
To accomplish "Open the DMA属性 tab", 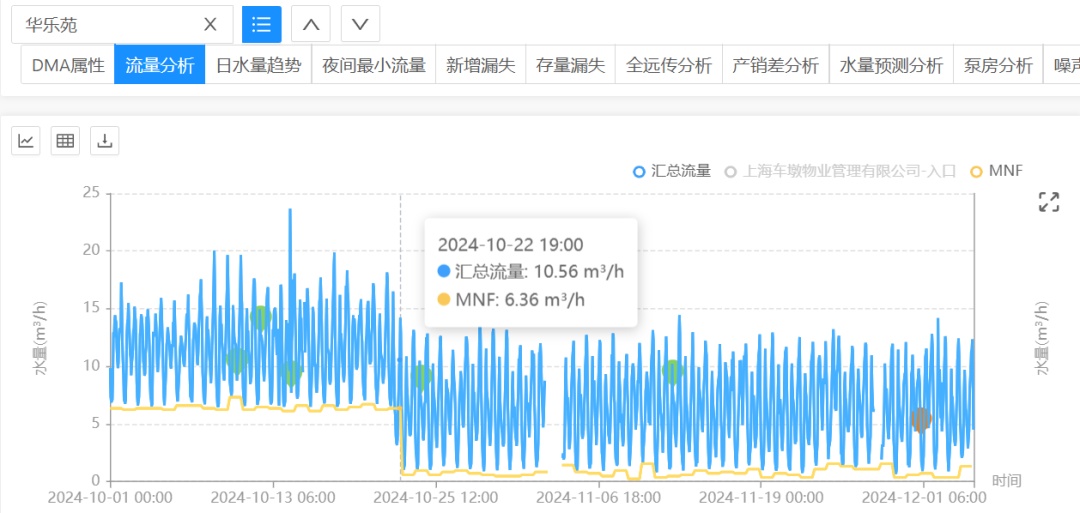I will tap(68, 65).
